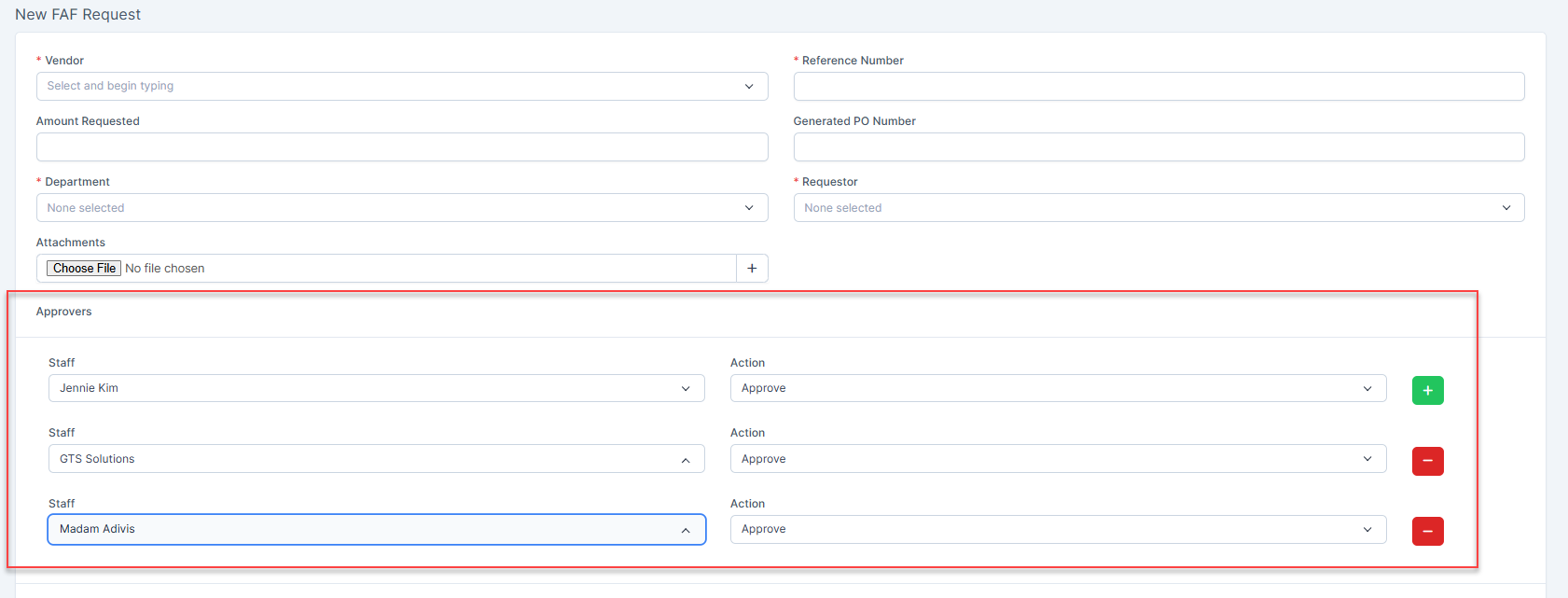Click the chevron arrow in the Requestor field

pos(1506,208)
